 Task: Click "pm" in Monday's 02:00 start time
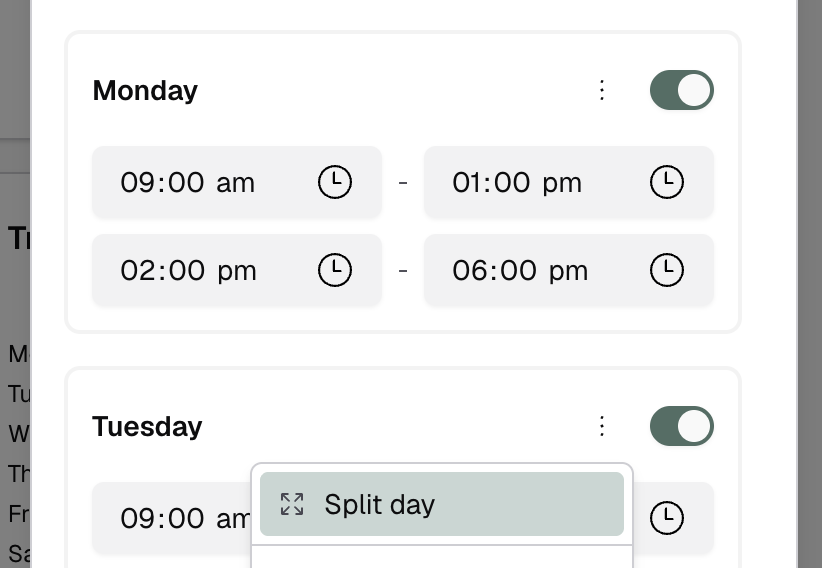[237, 271]
